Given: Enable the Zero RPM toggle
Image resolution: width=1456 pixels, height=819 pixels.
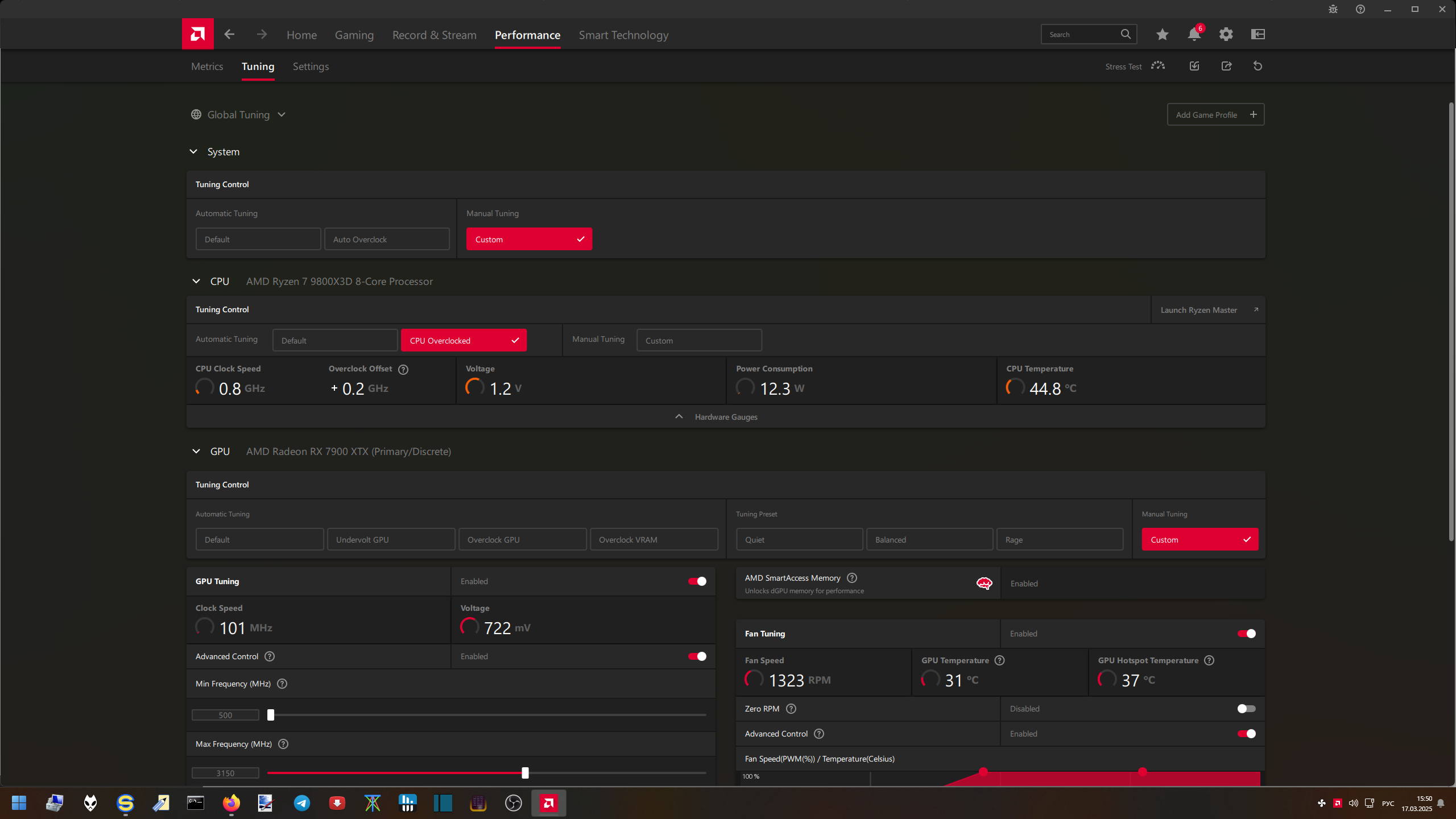Looking at the screenshot, I should click(x=1246, y=709).
